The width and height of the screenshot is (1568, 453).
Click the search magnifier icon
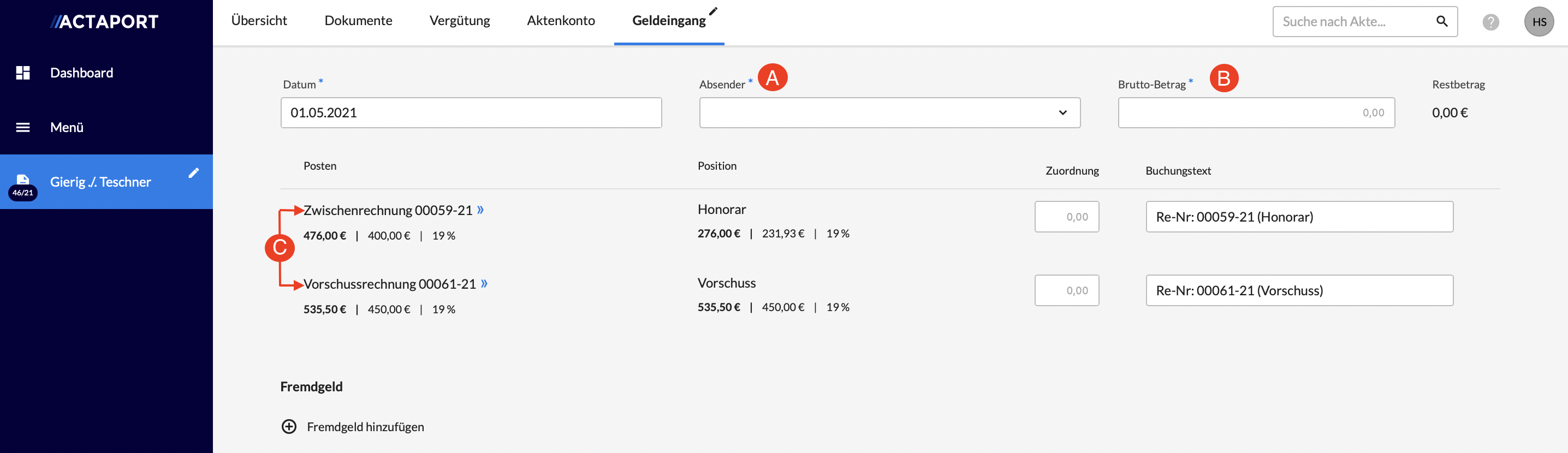[x=1441, y=21]
